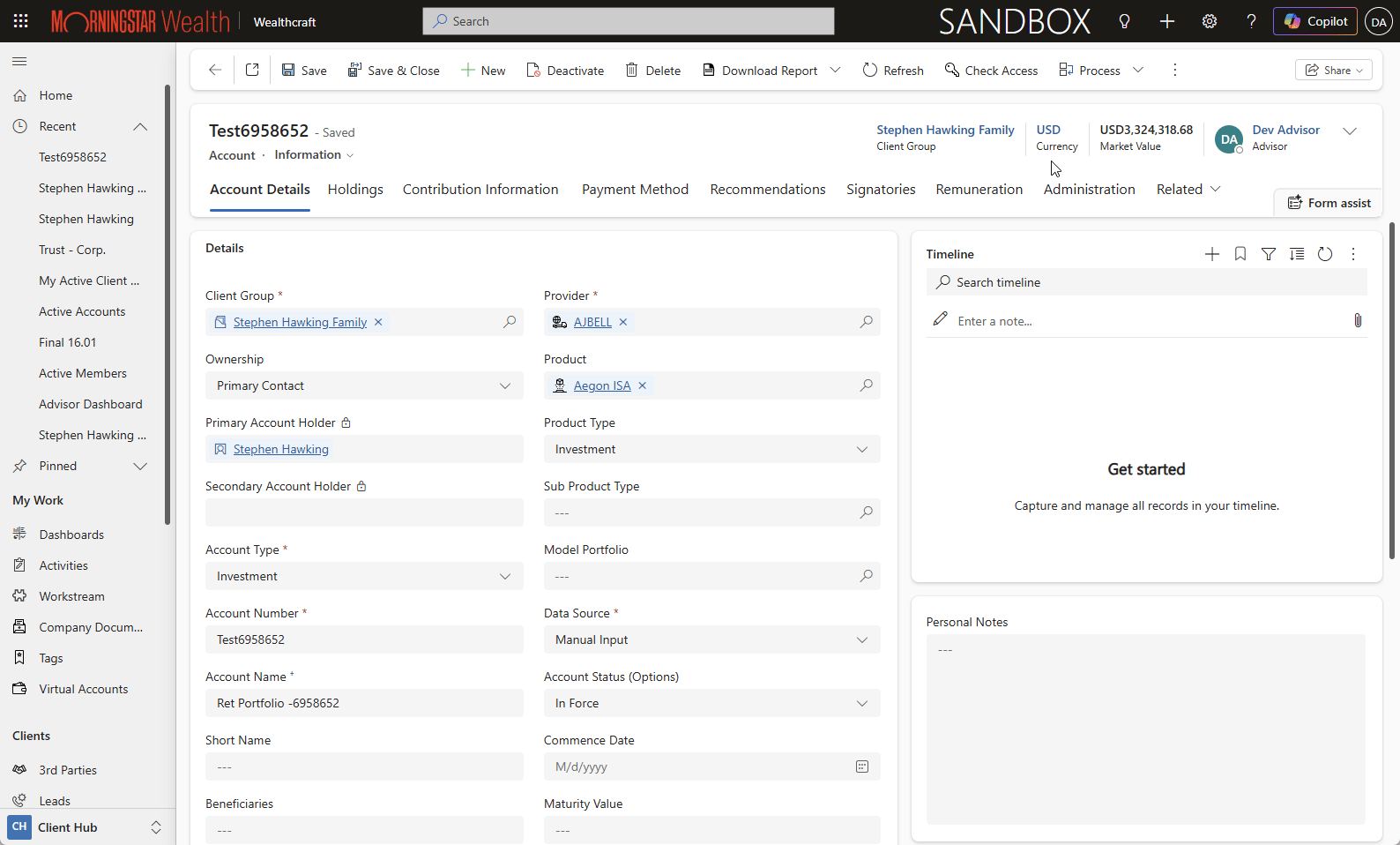Remove AJBELL from Provider field
The height and width of the screenshot is (845, 1400).
point(623,322)
